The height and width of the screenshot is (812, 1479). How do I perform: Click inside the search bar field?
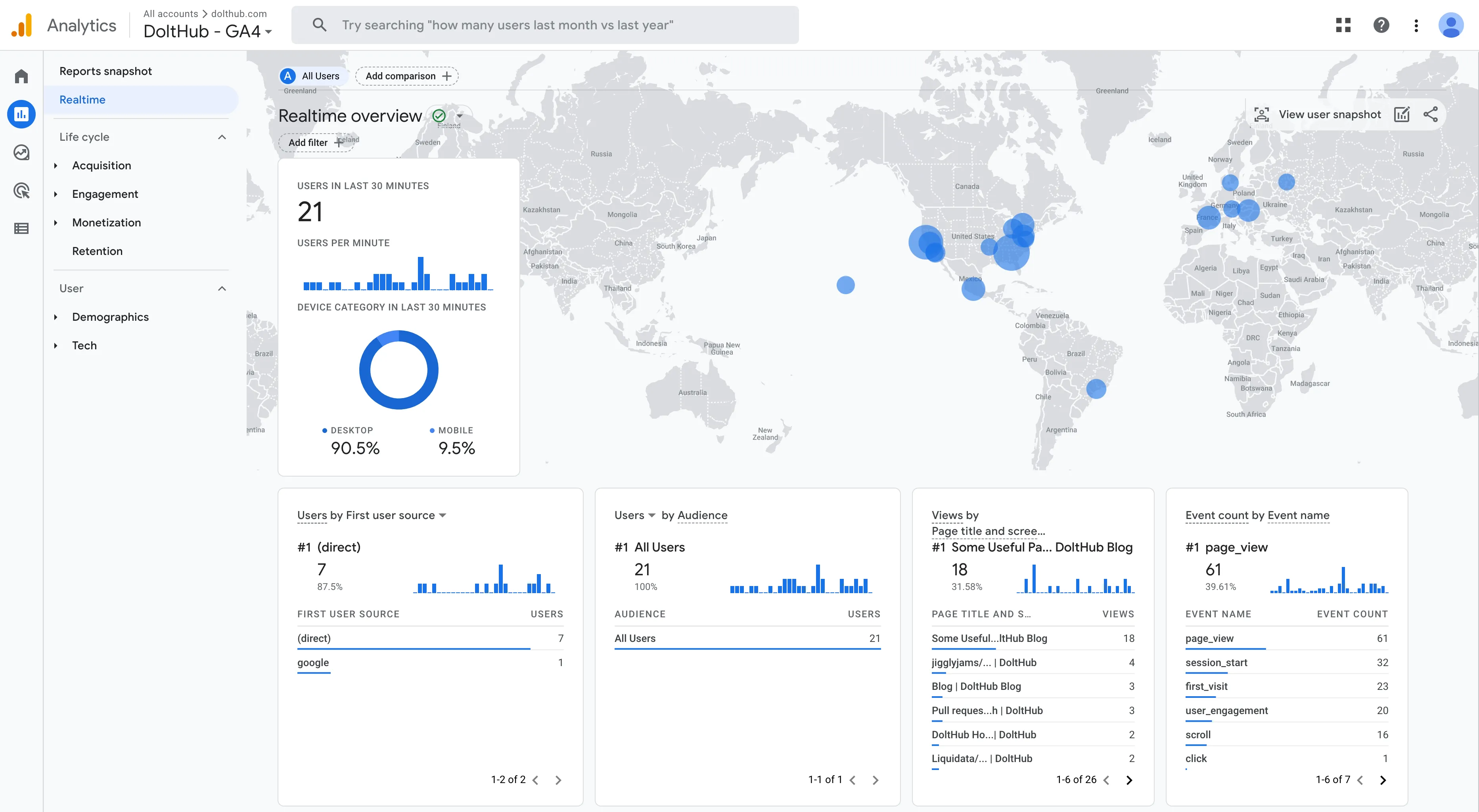546,25
